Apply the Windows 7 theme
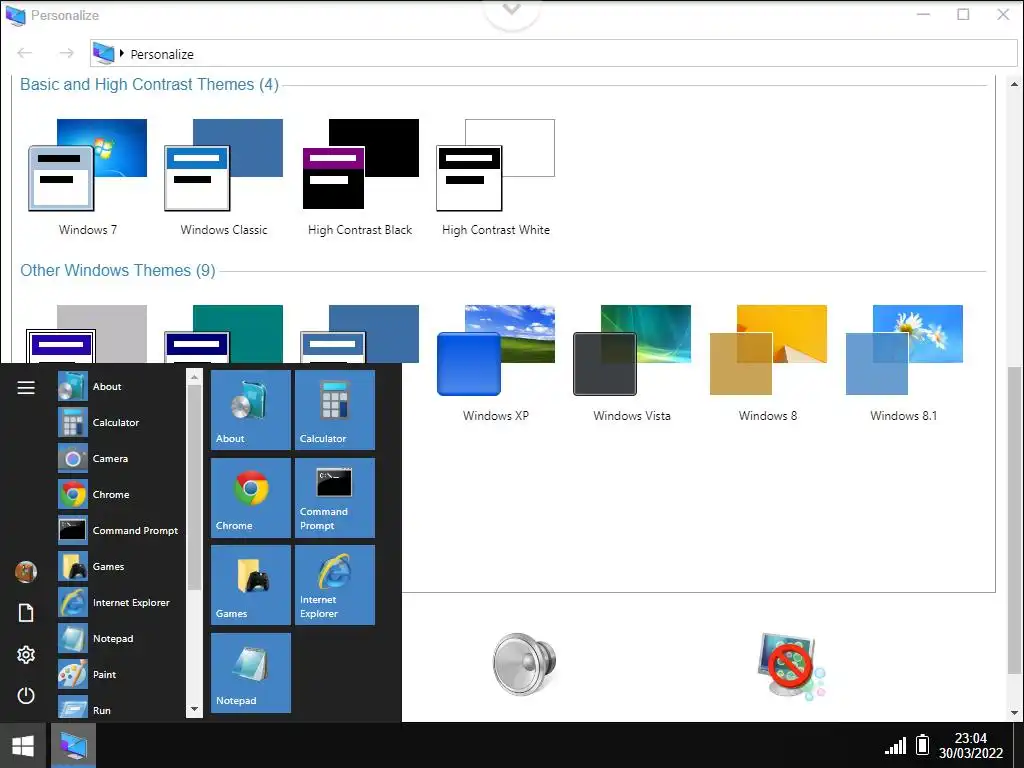This screenshot has height=768, width=1024. [88, 178]
